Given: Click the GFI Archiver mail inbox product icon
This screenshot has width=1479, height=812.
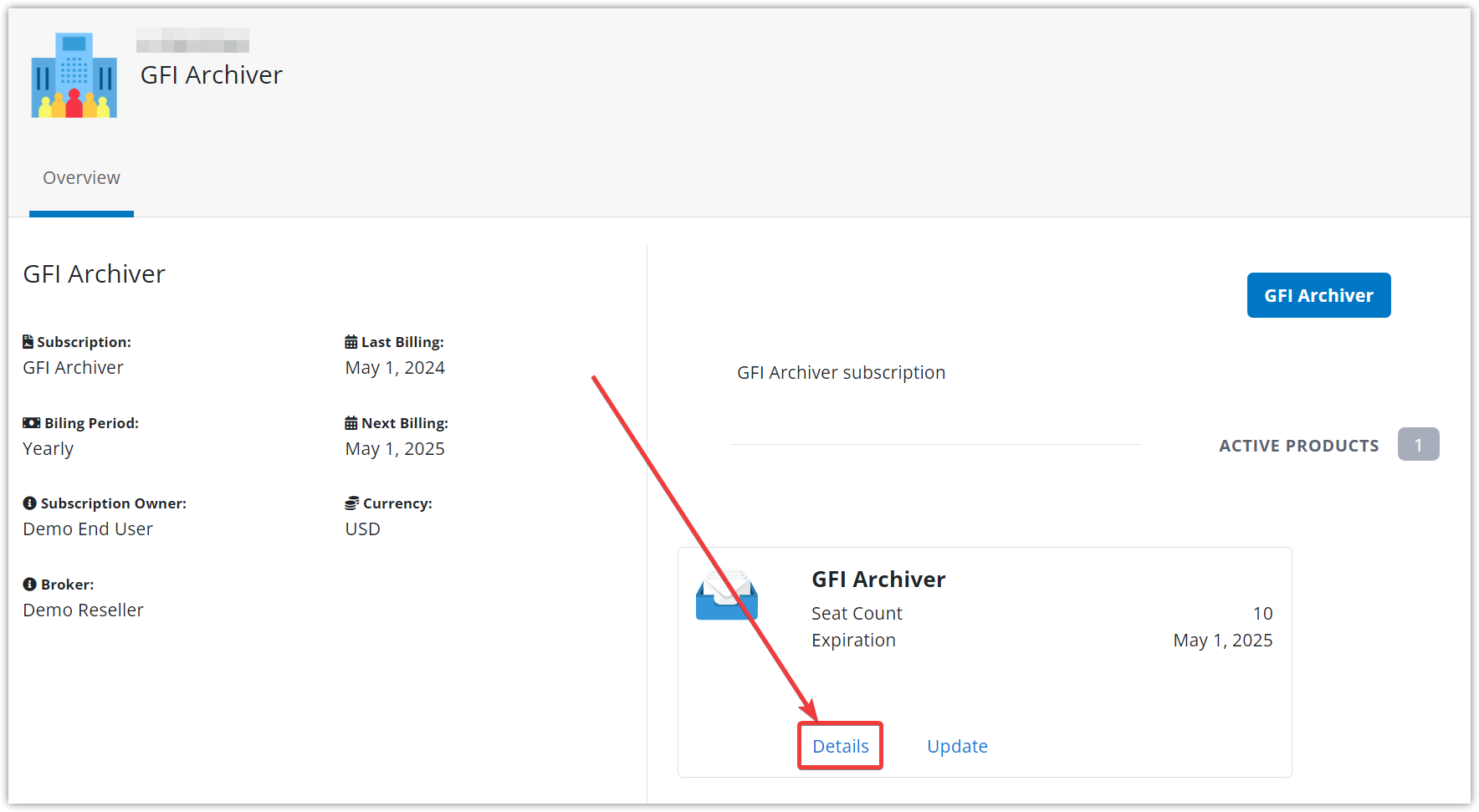Looking at the screenshot, I should 727,595.
